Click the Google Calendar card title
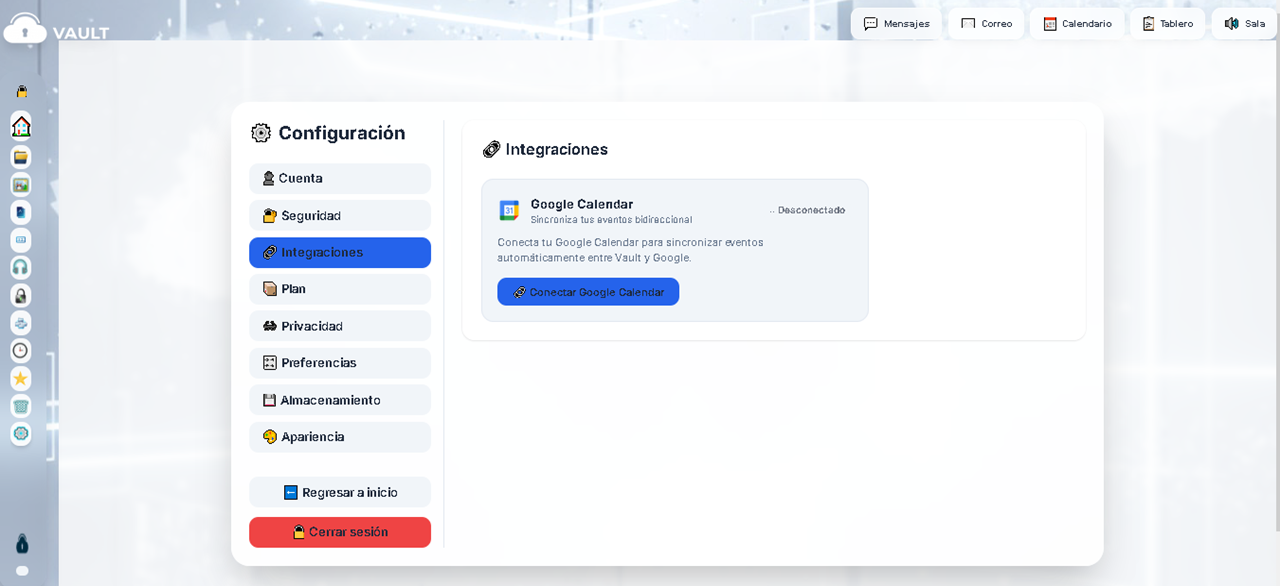 click(x=582, y=204)
